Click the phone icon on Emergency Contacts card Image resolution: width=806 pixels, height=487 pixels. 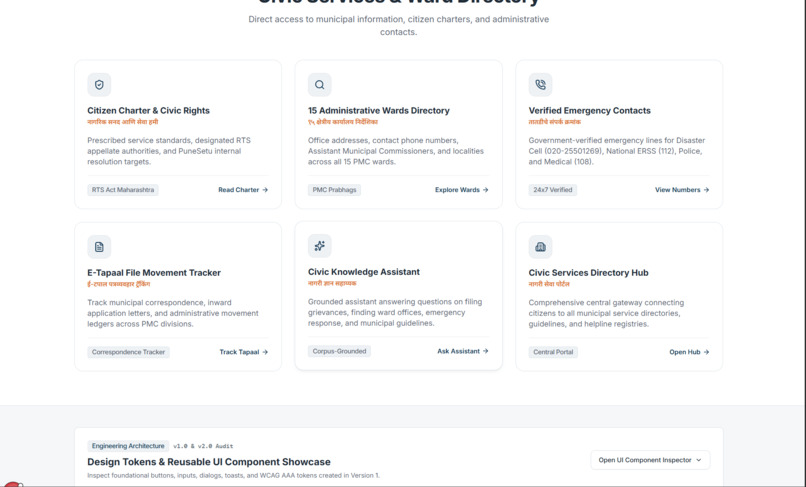tap(540, 85)
